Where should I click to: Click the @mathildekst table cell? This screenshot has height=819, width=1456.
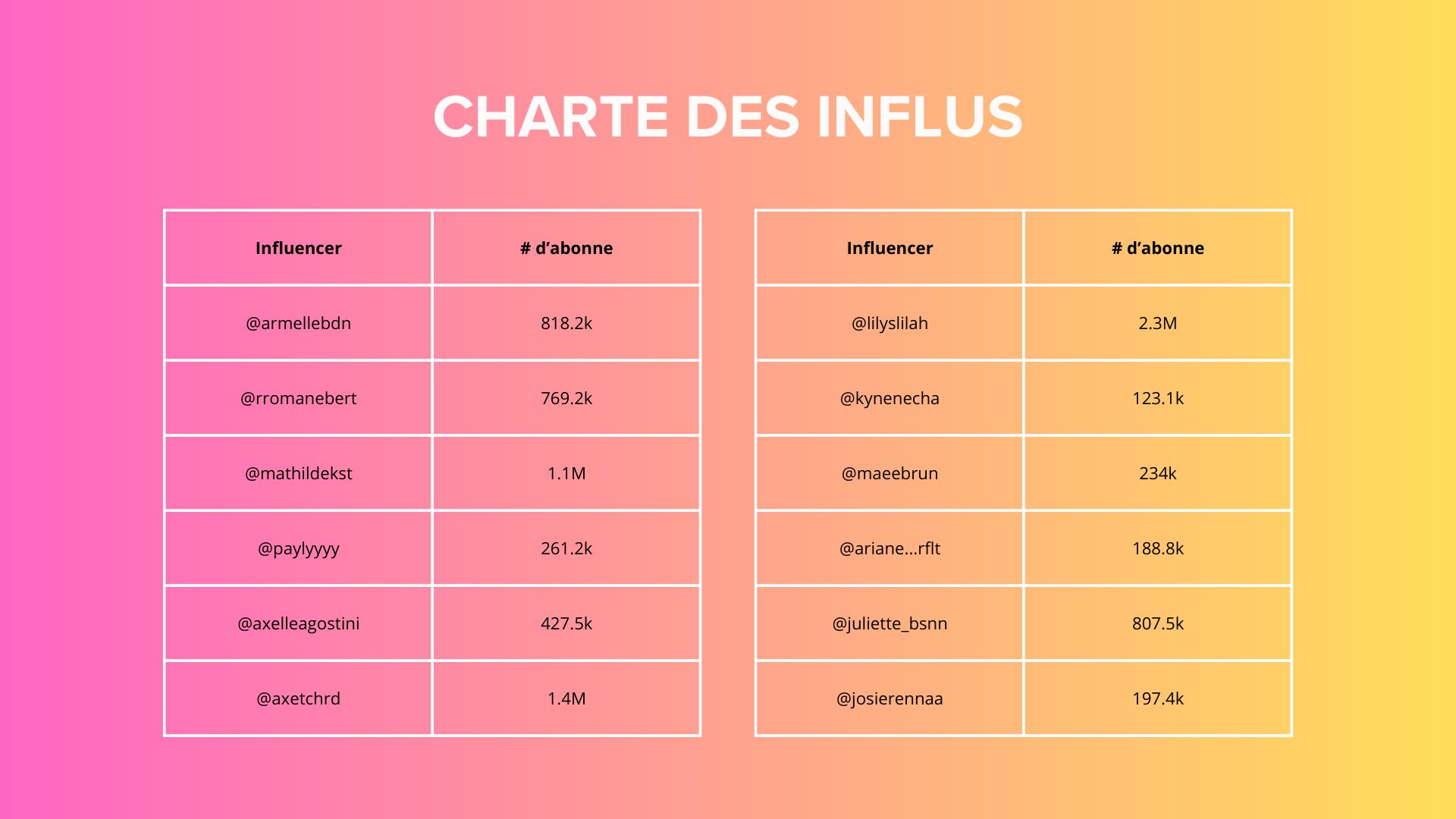(299, 473)
